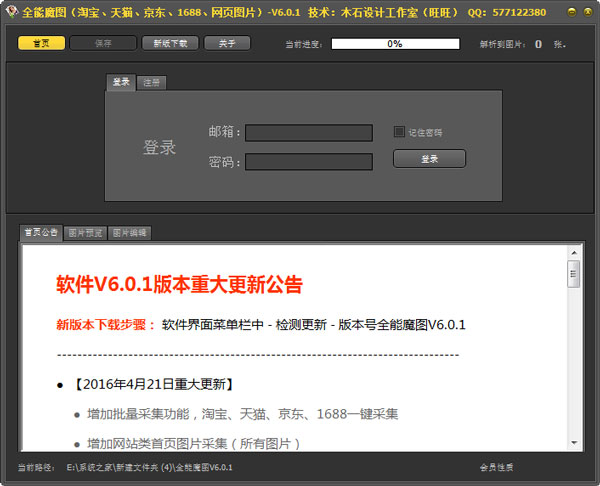Enable the 记住密码 checkbox
The image size is (600, 486).
point(399,132)
